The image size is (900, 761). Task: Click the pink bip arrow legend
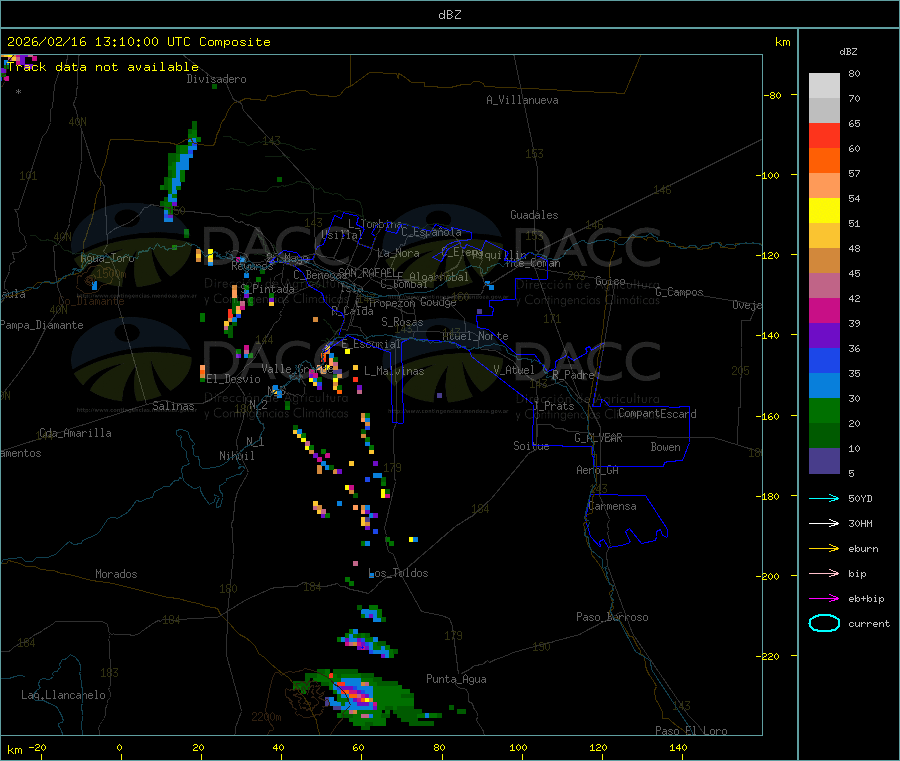coord(824,573)
